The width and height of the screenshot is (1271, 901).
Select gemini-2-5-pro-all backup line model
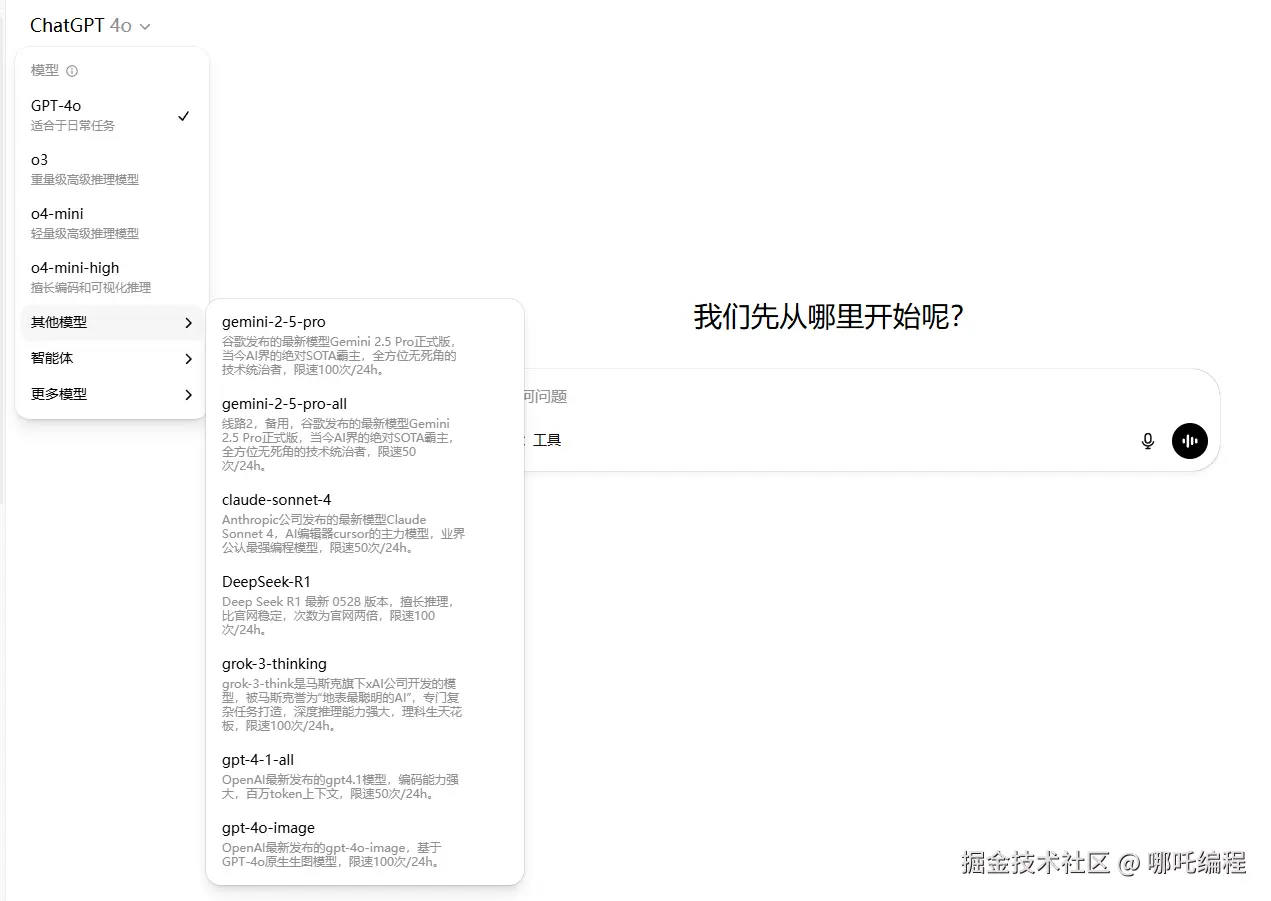364,434
